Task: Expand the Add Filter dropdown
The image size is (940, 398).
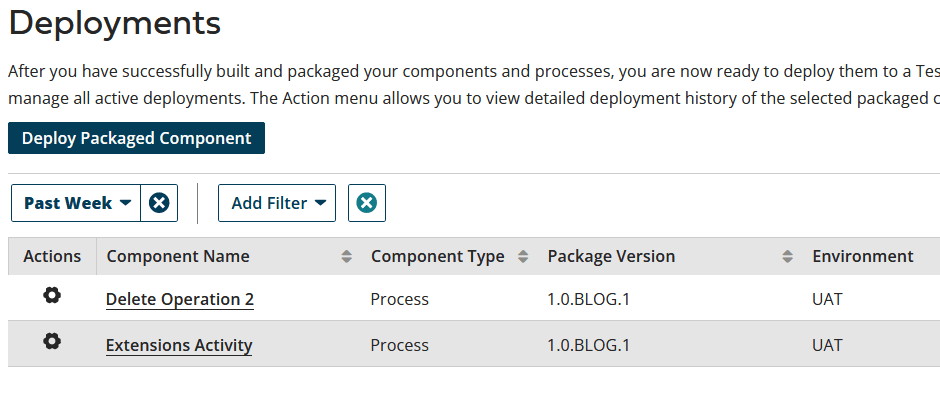Action: click(277, 203)
